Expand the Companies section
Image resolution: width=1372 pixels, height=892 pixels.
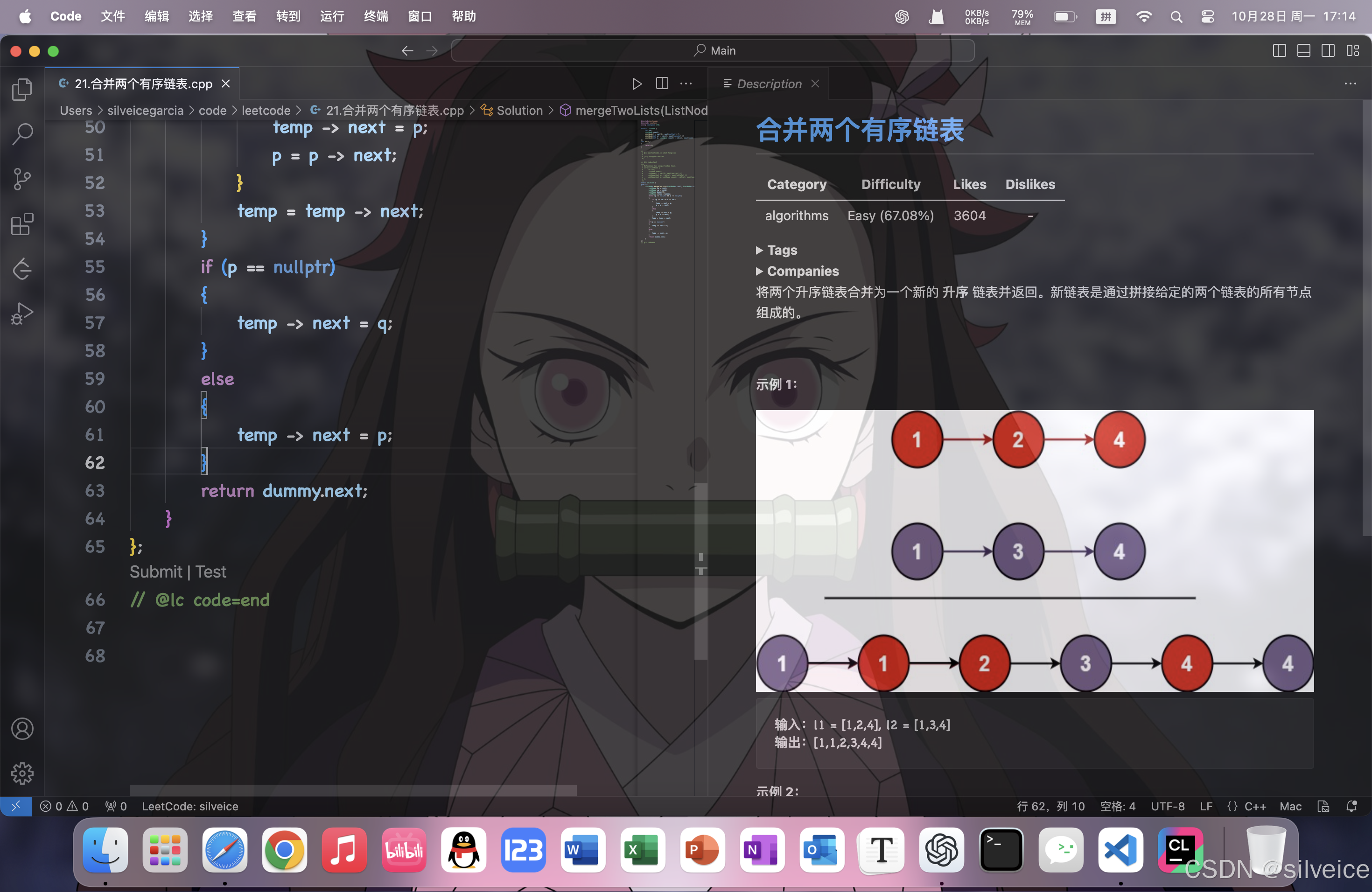797,271
